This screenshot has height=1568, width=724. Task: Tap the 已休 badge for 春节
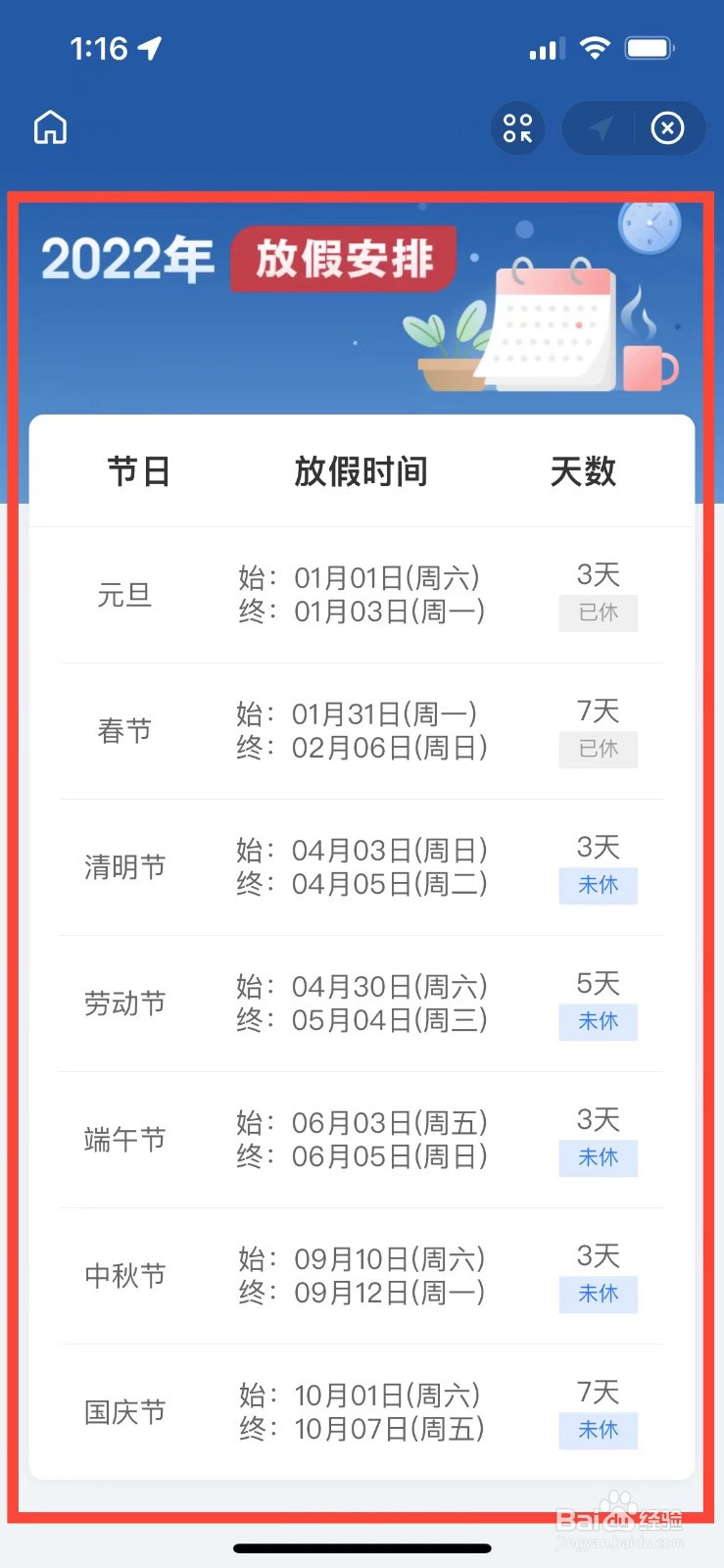pyautogui.click(x=598, y=749)
